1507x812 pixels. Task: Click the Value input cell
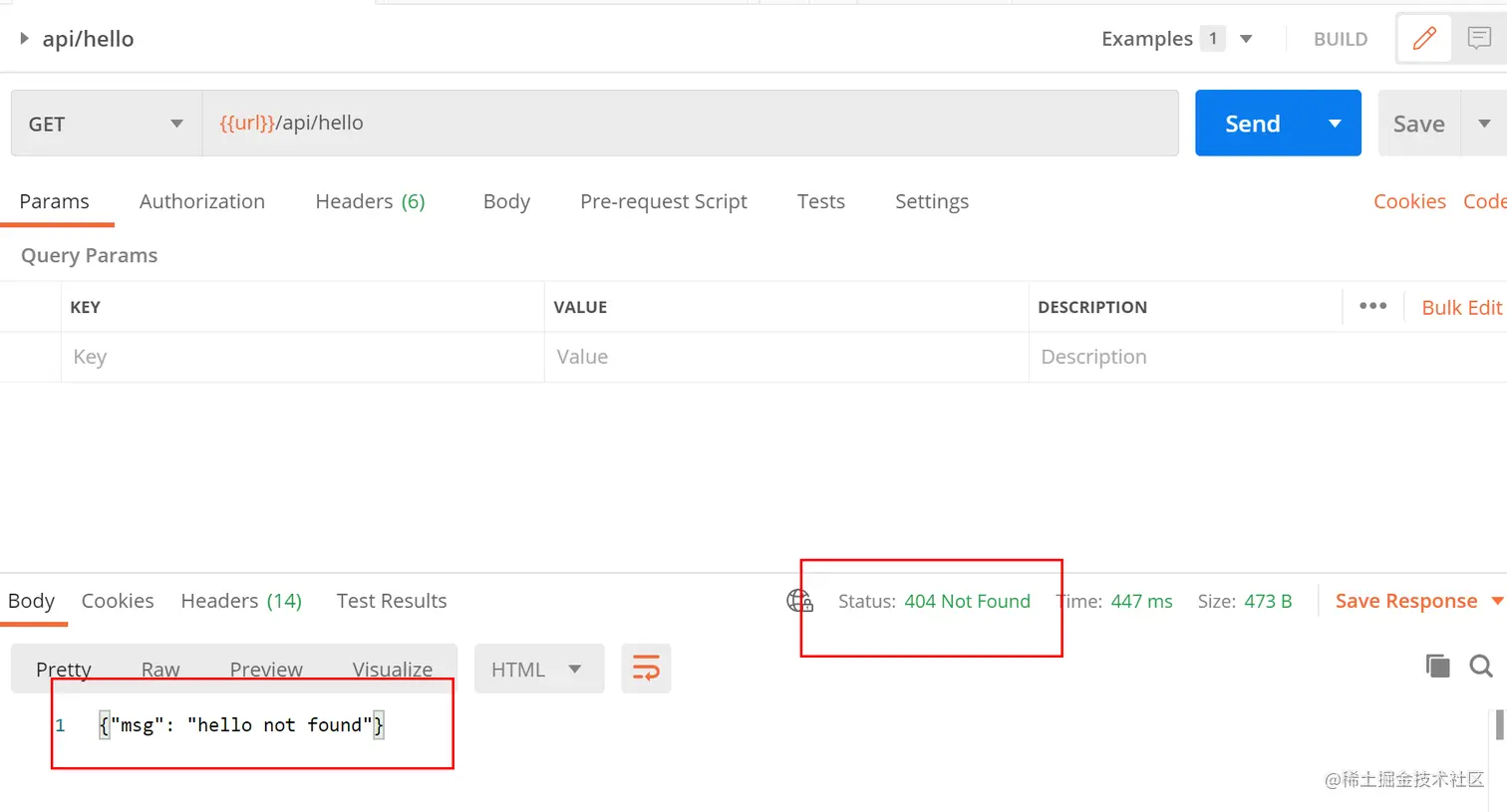click(x=786, y=357)
